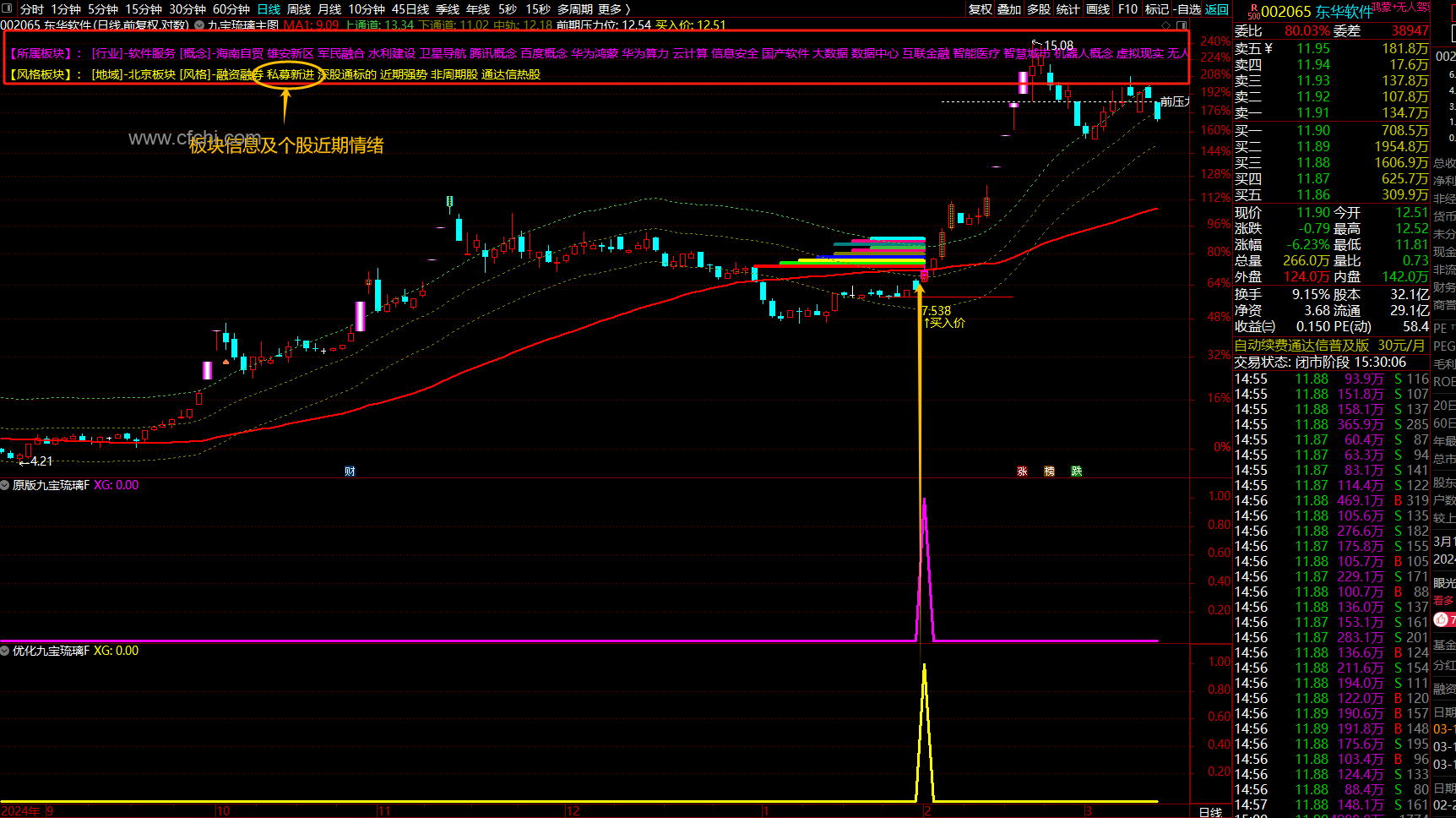Expand the 更多 periods menu
This screenshot has height=818, width=1456.
click(x=614, y=8)
